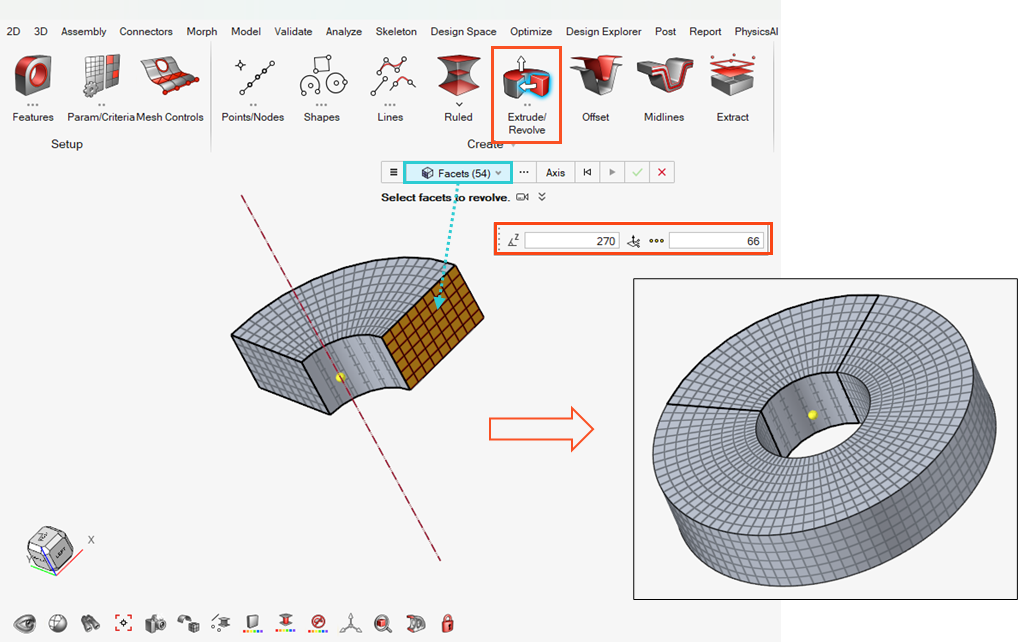
Task: Click the arch-and-cube view icon in bottom toolbar
Action: 188,624
